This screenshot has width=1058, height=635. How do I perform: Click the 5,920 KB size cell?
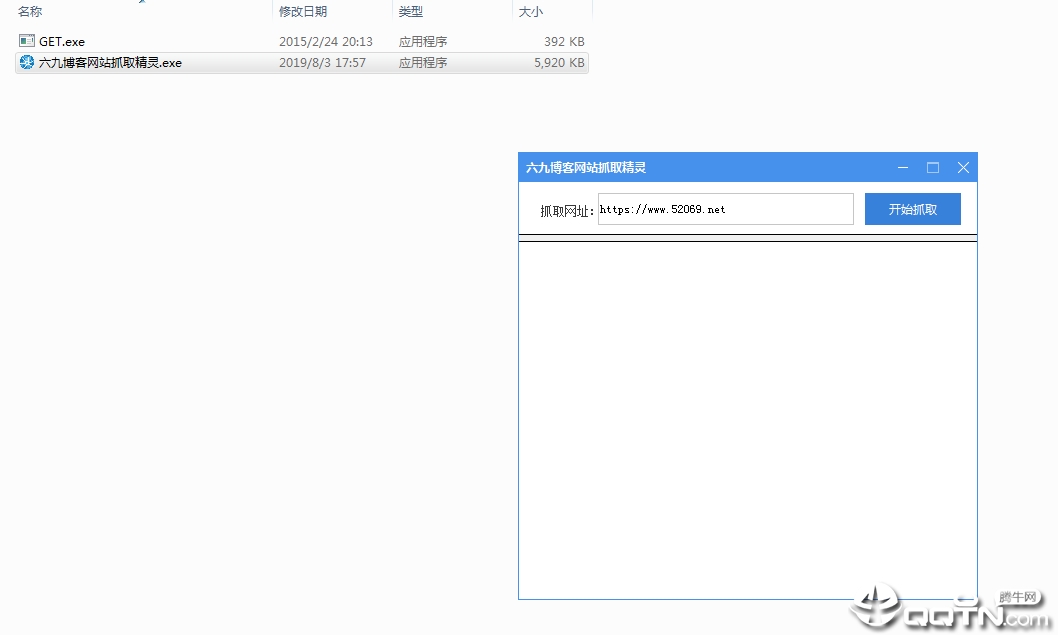click(x=559, y=63)
